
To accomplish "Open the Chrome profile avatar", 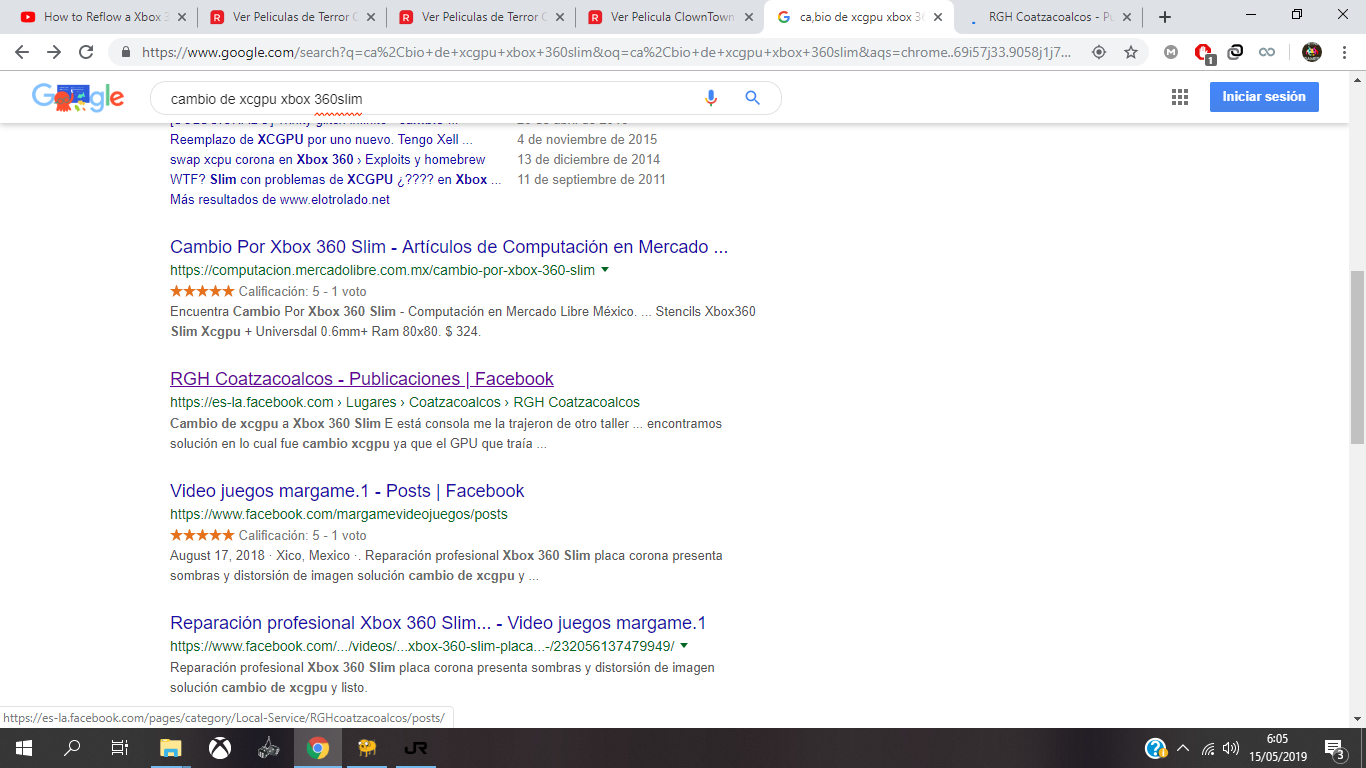I will pos(1312,52).
